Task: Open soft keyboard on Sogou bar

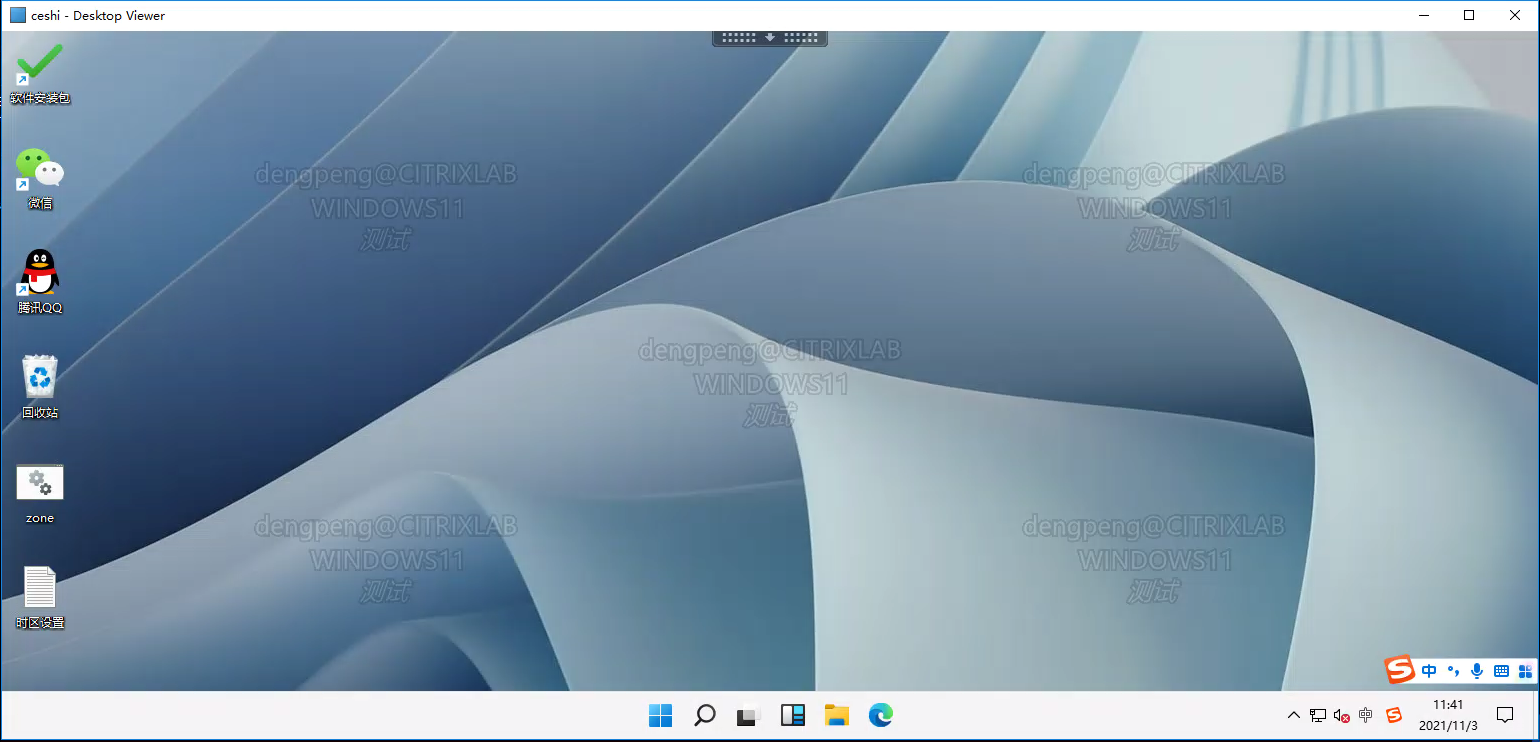Action: (1501, 671)
